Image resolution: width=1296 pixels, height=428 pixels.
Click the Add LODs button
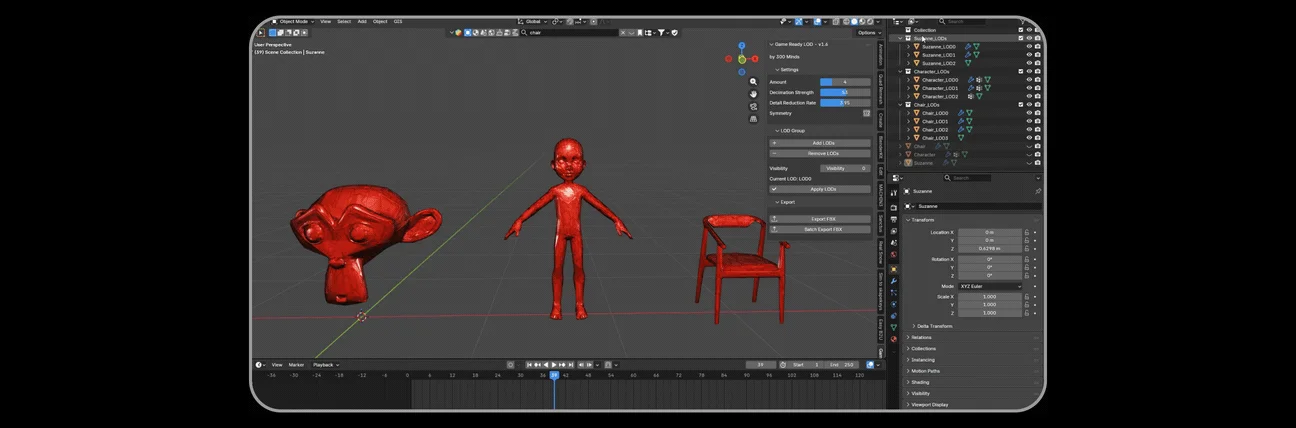[x=819, y=143]
